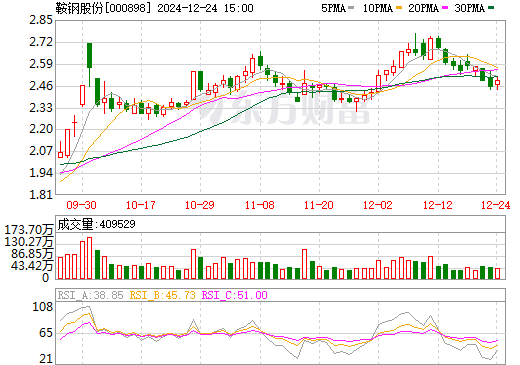Select the 10-17 date axis label
The width and height of the screenshot is (520, 365).
pyautogui.click(x=141, y=205)
